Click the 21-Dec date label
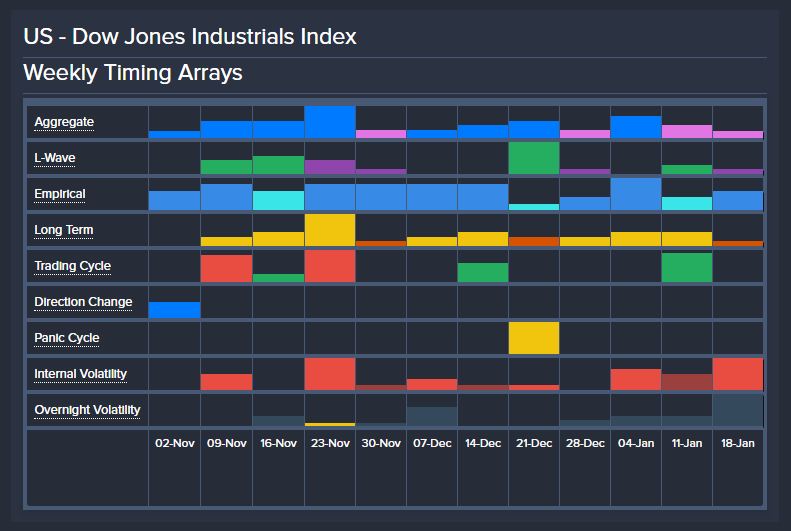 tap(534, 443)
